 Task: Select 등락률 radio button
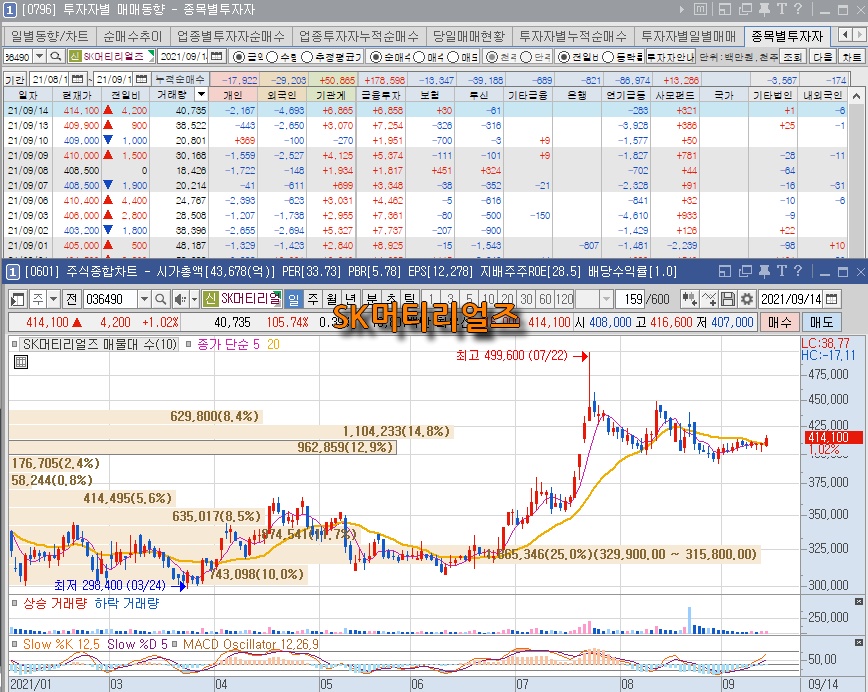click(608, 56)
